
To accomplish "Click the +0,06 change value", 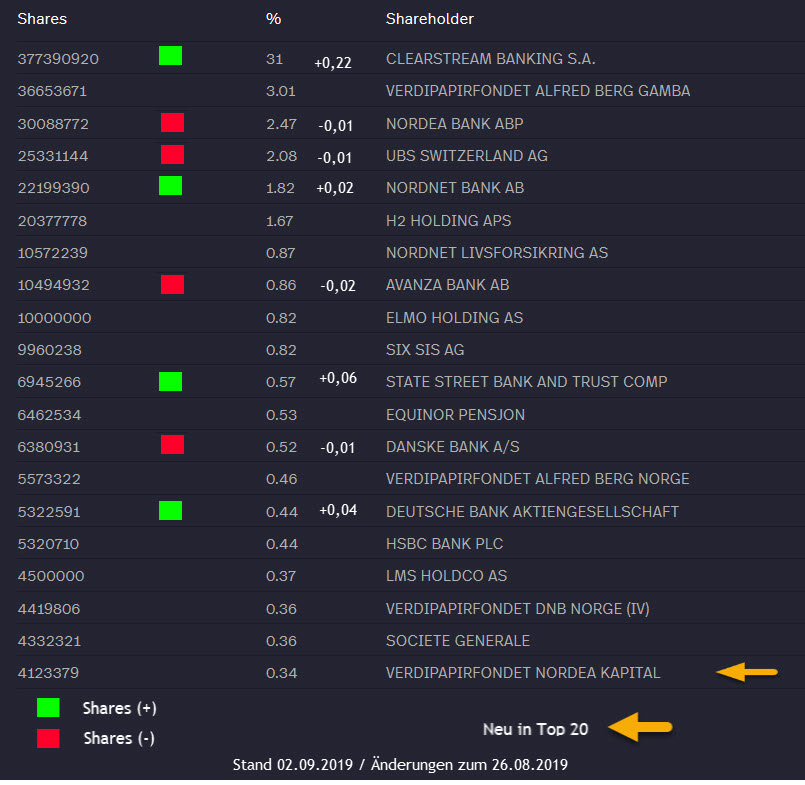I will (338, 378).
